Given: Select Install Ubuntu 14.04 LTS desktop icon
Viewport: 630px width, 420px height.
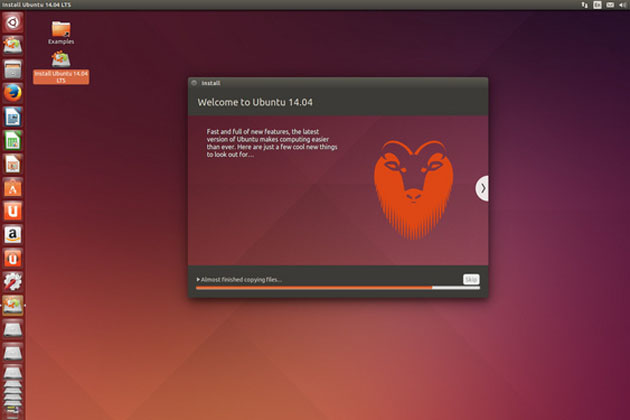Looking at the screenshot, I should (x=61, y=68).
